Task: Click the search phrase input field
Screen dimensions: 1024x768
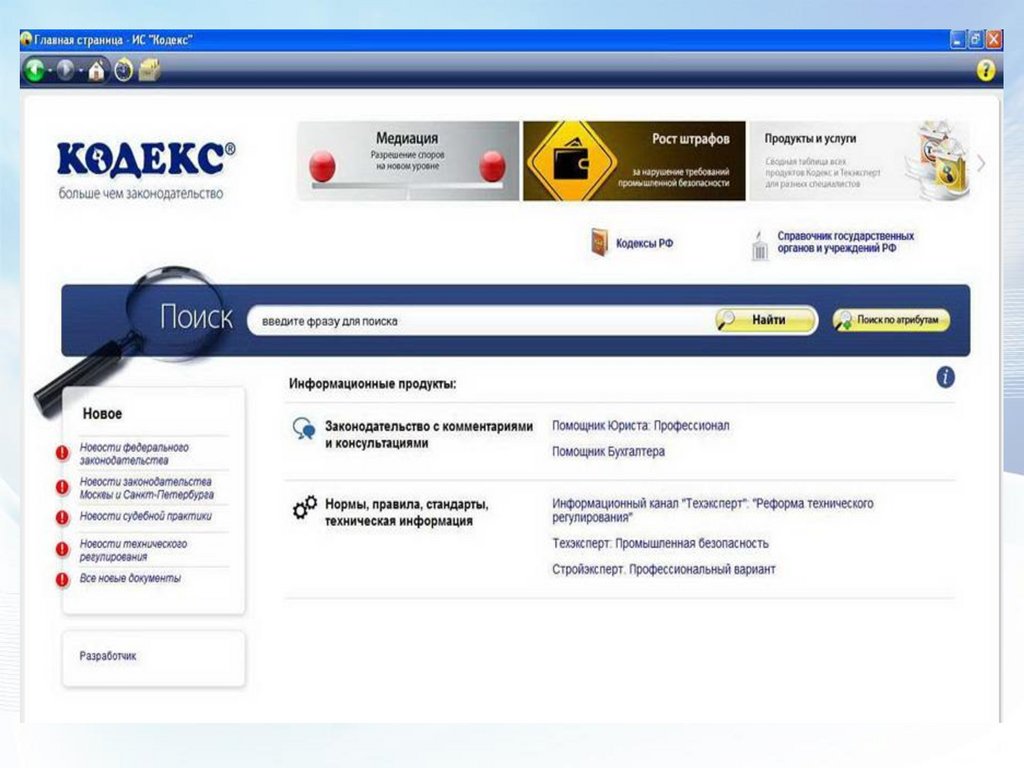Action: pyautogui.click(x=482, y=321)
